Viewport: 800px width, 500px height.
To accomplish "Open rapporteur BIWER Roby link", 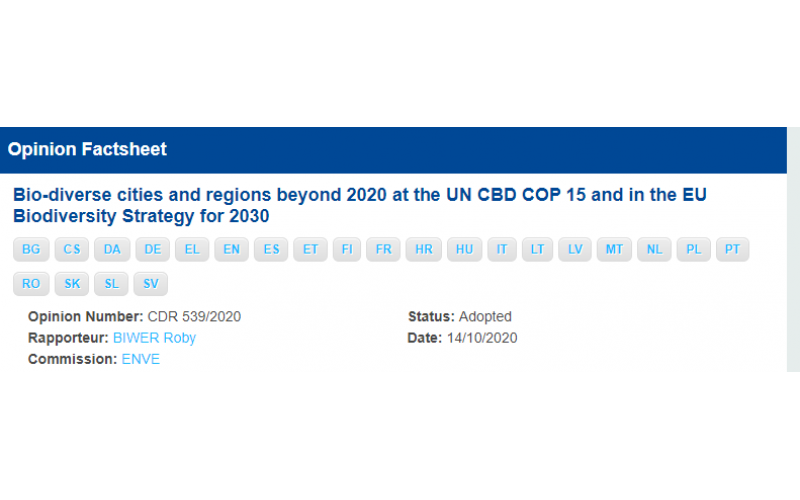I will [x=154, y=338].
